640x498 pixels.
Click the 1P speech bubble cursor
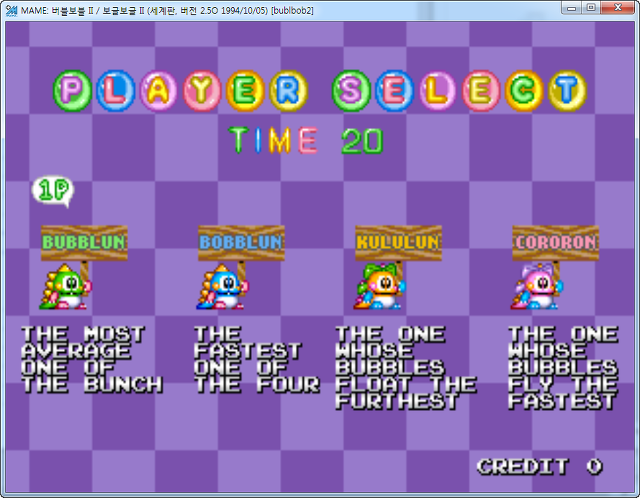pos(53,191)
